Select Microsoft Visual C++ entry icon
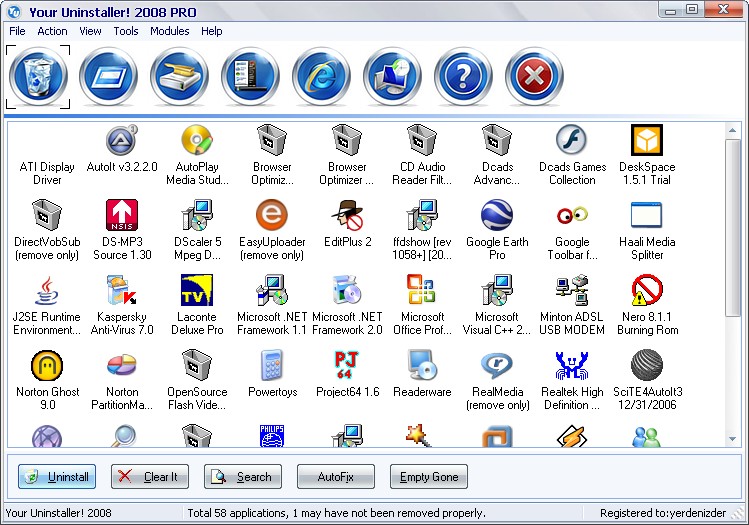The width and height of the screenshot is (749, 525). 497,290
